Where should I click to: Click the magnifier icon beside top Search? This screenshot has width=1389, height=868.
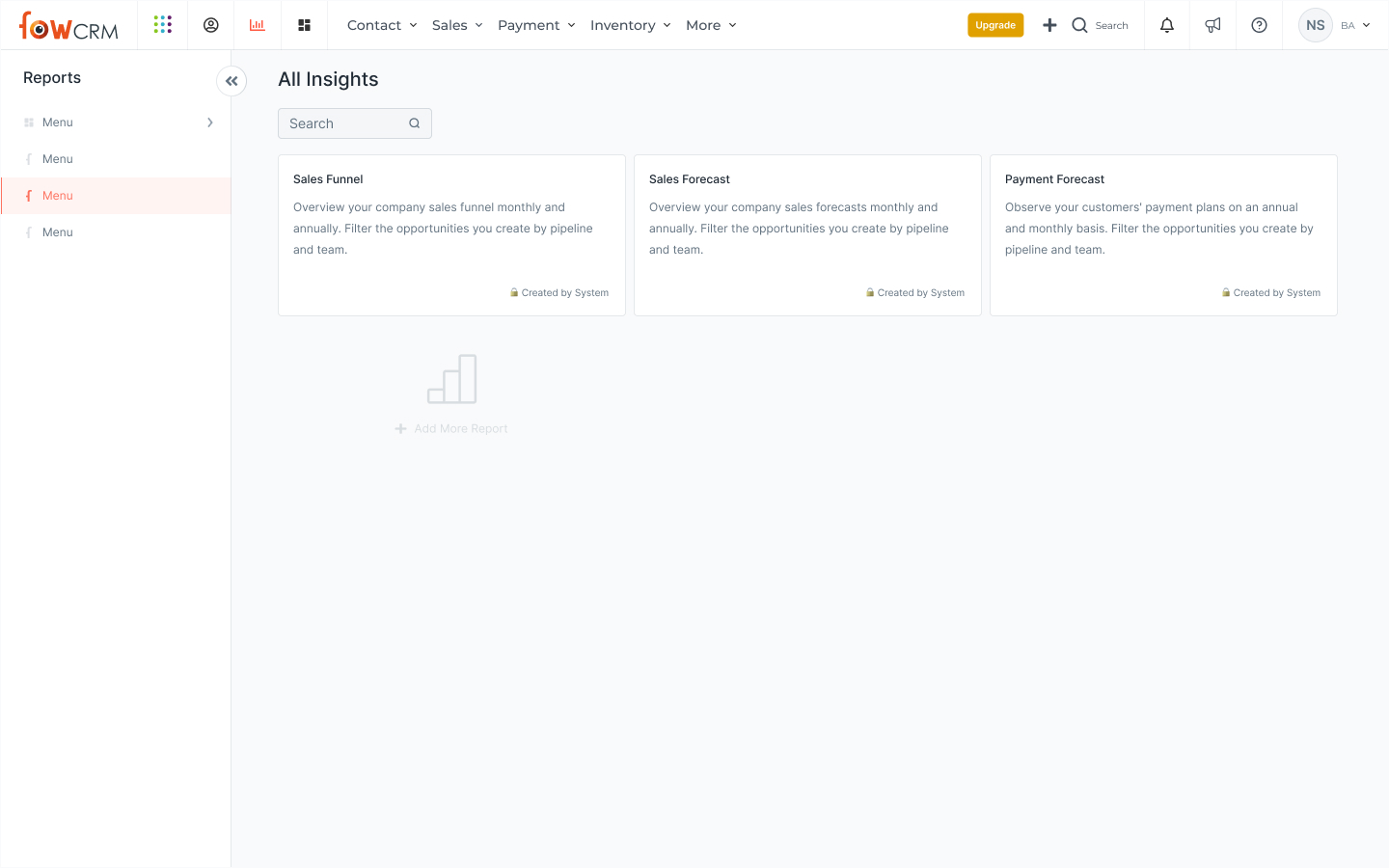point(1079,25)
